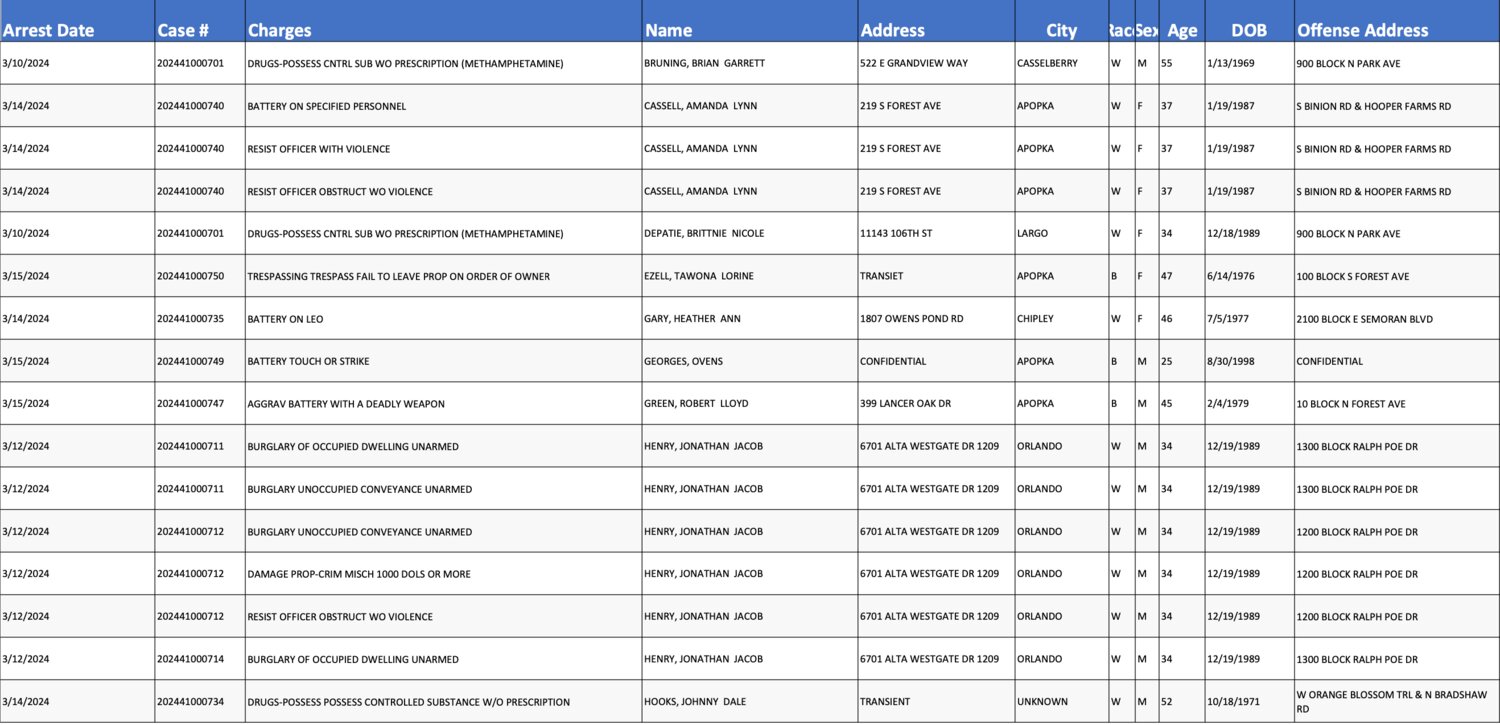The image size is (1500, 725).
Task: Click case number 202441000750
Action: coord(190,276)
